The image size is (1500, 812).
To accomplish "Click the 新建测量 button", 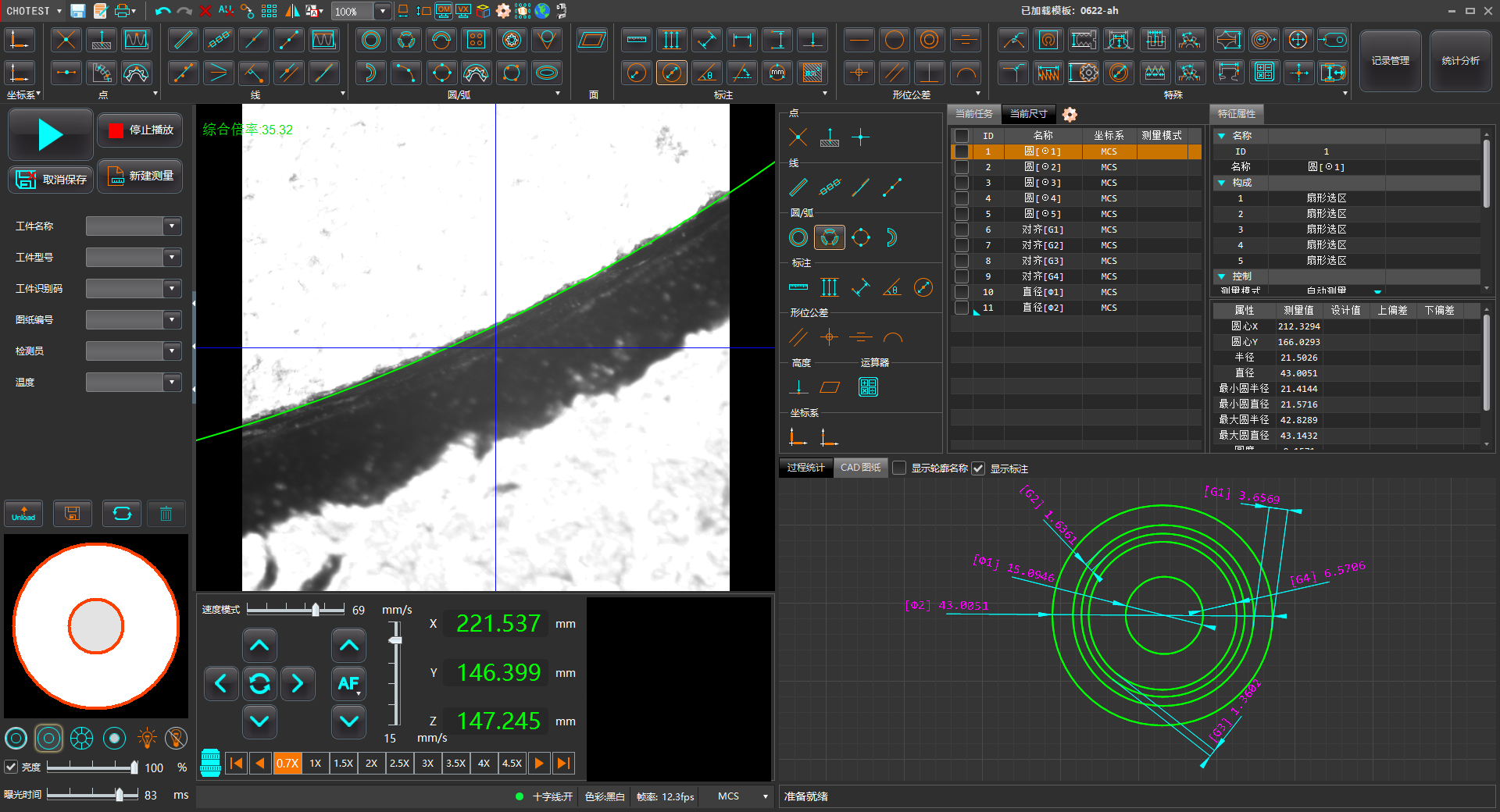I will pyautogui.click(x=141, y=176).
